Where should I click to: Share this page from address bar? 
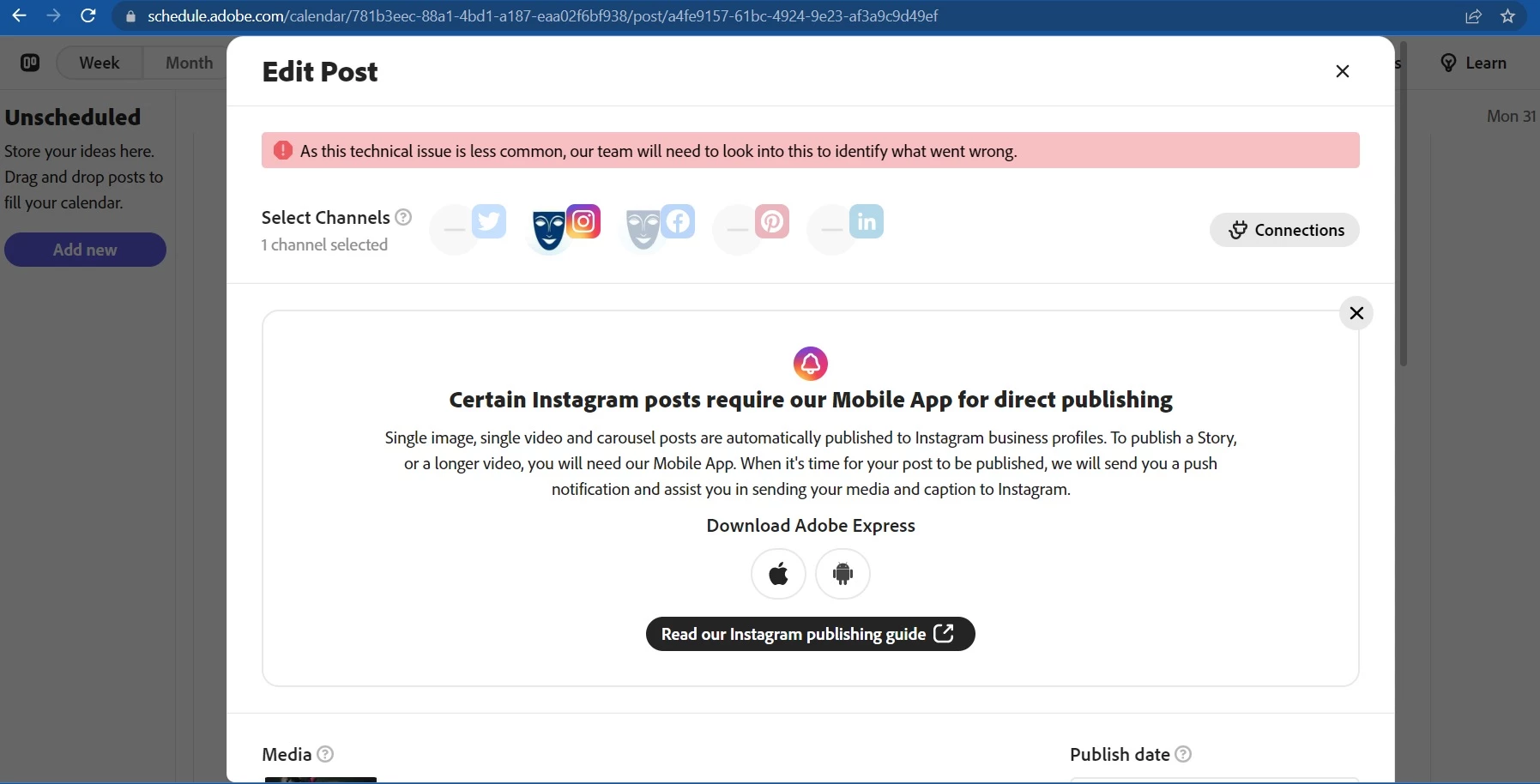[x=1473, y=16]
